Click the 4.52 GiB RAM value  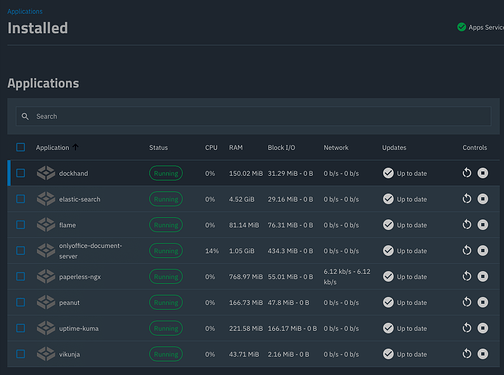click(242, 199)
